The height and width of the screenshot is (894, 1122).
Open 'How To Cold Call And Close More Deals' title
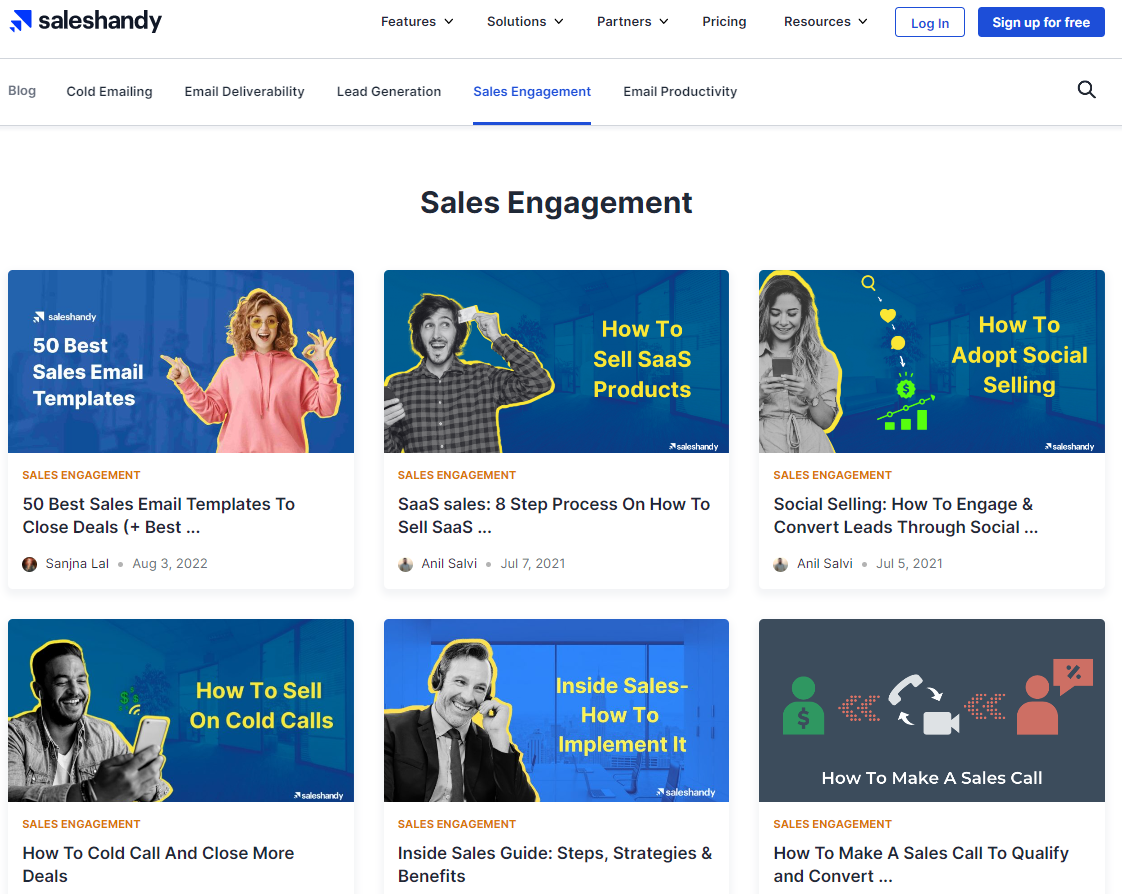(158, 864)
